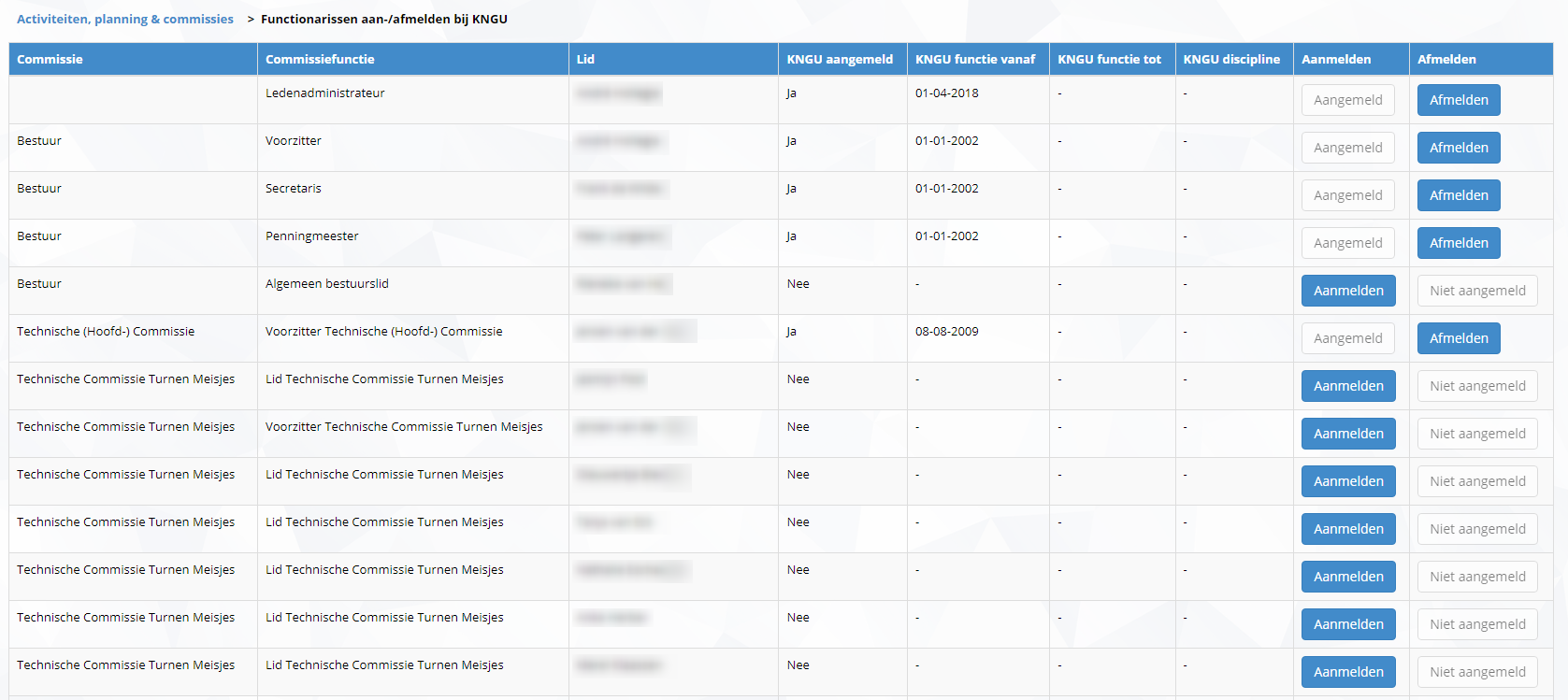Deregister the Secretaris using Afmelden

[1458, 195]
